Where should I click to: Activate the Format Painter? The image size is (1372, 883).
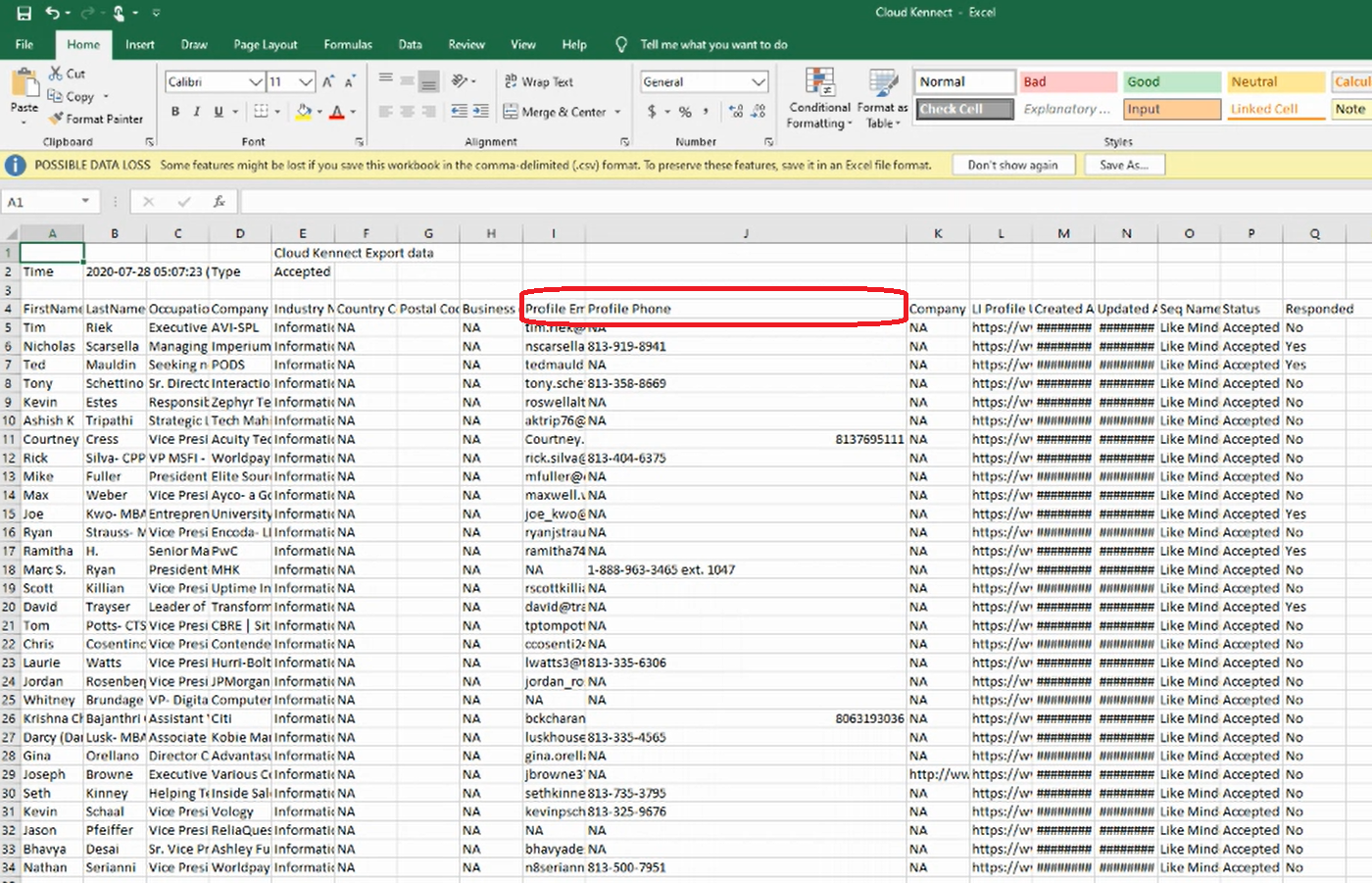[x=95, y=119]
